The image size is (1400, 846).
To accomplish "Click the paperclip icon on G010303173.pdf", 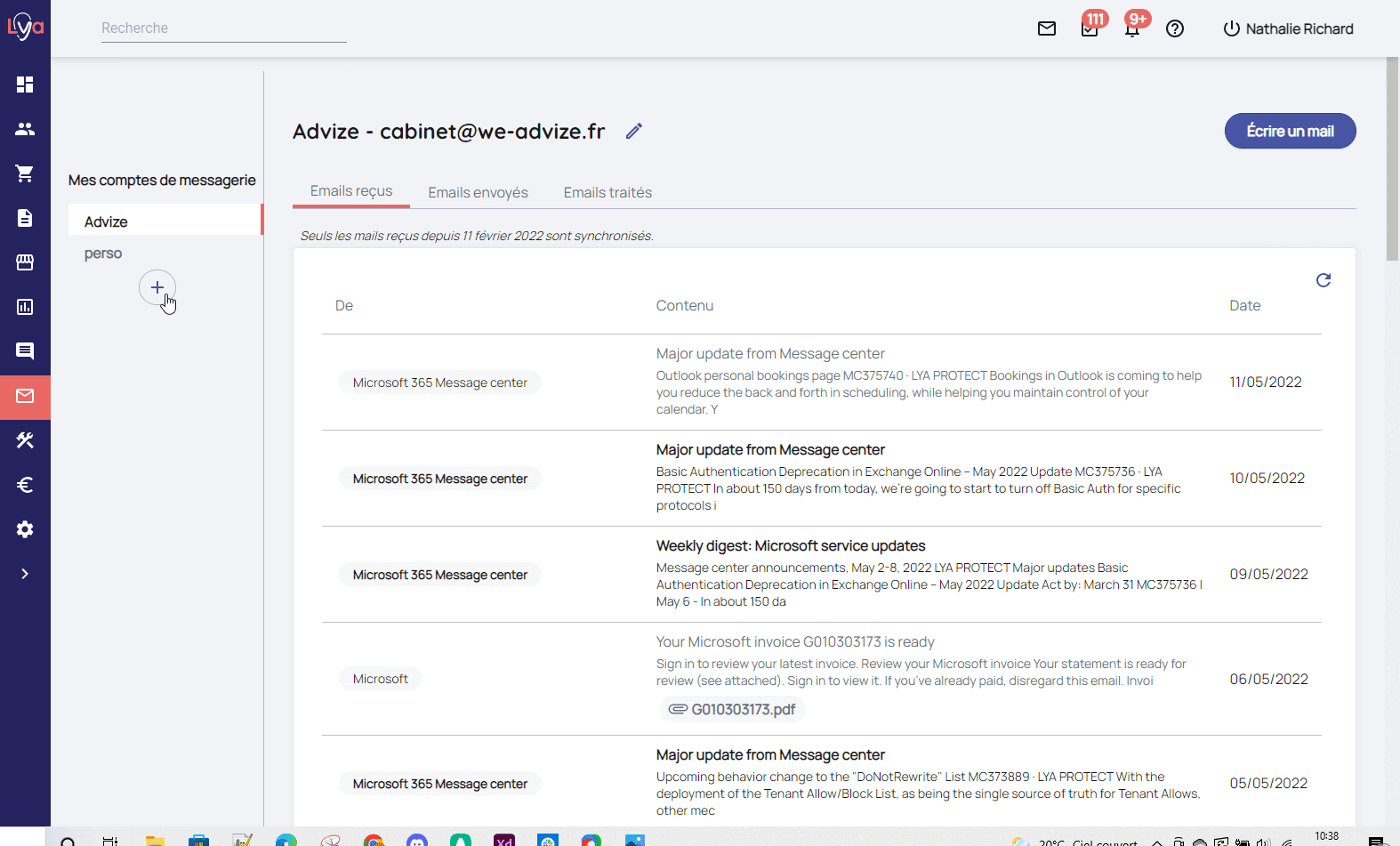I will point(678,709).
